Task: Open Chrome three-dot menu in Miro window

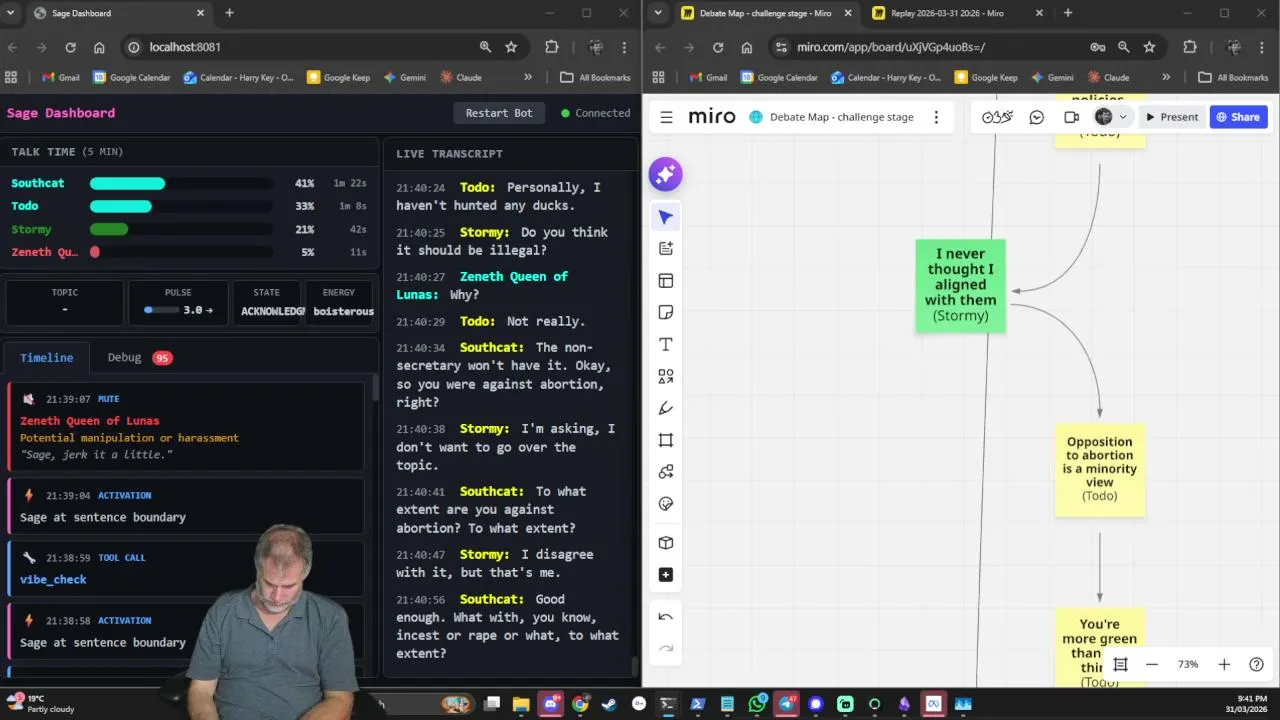Action: [x=1262, y=47]
